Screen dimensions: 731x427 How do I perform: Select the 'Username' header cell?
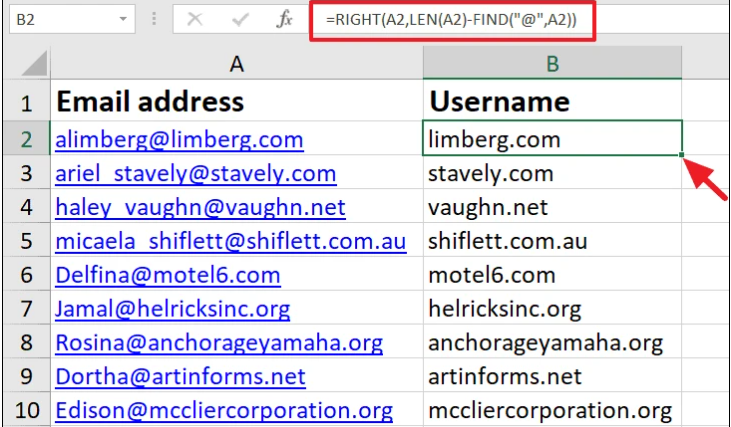(x=552, y=101)
